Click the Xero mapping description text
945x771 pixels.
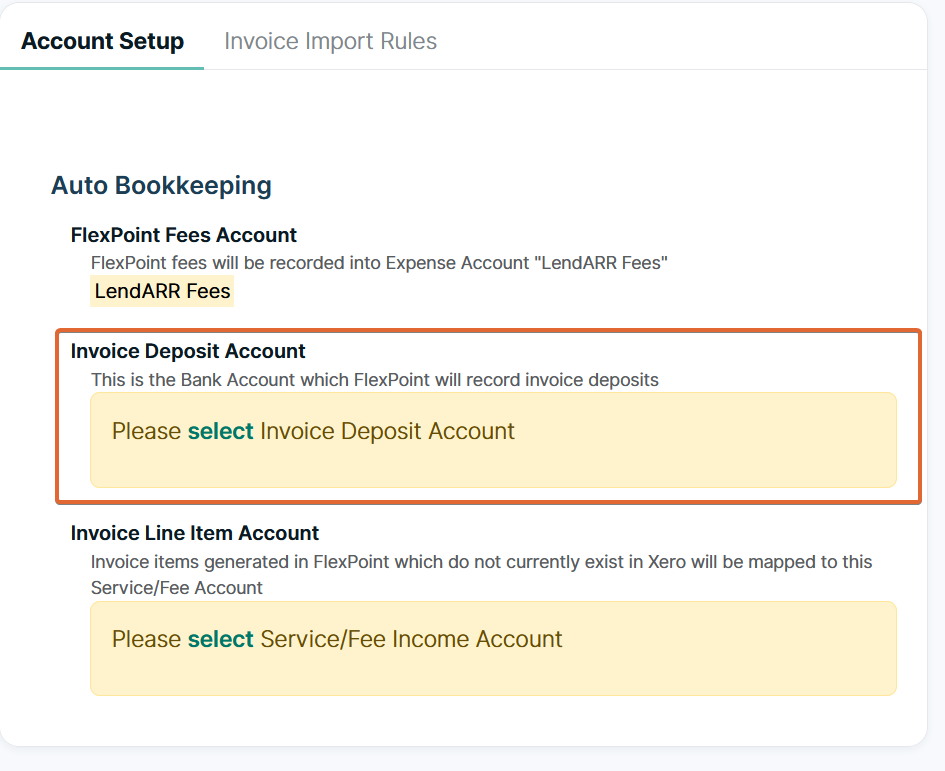pos(480,573)
